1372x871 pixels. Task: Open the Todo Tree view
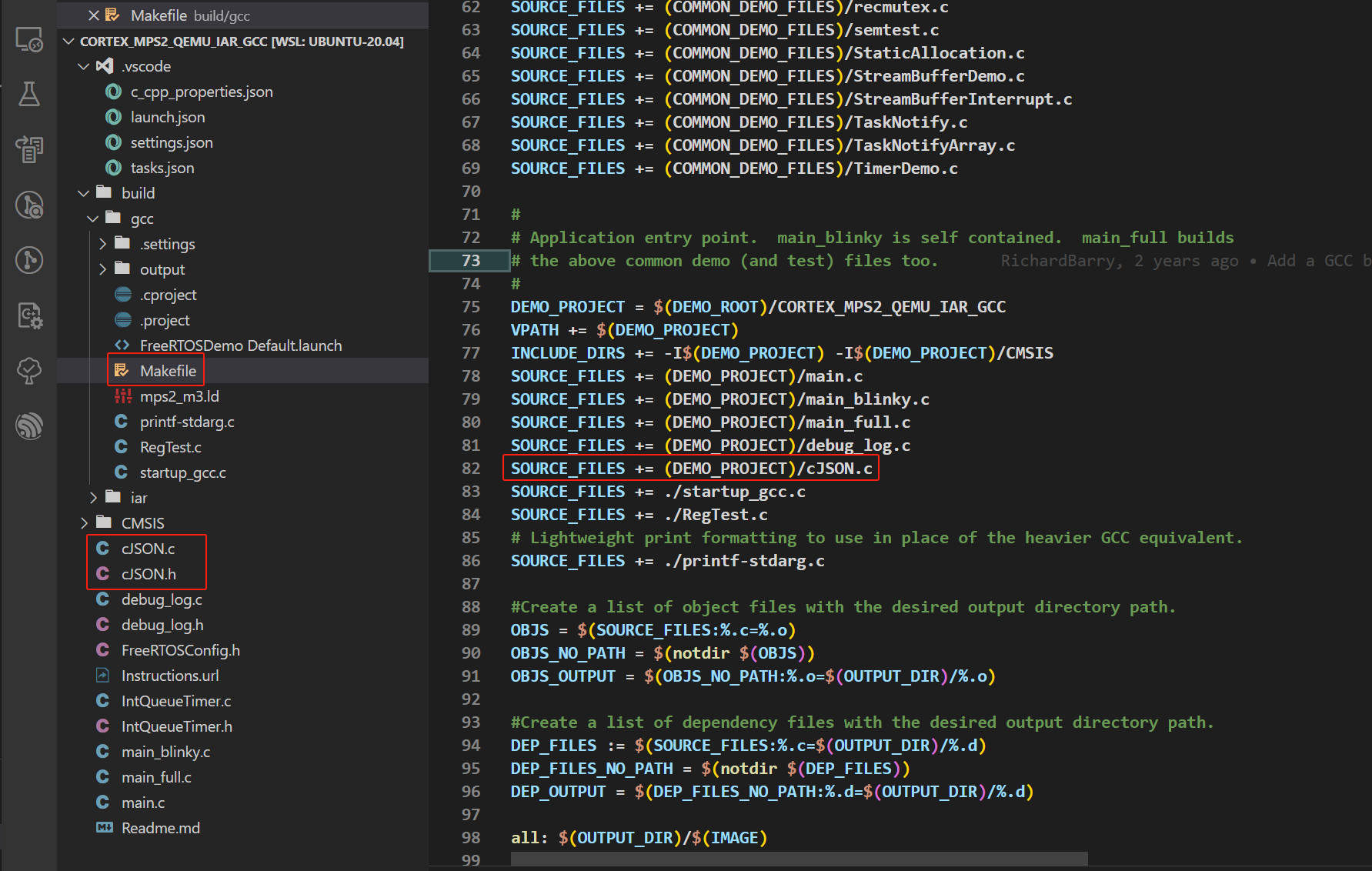[29, 371]
